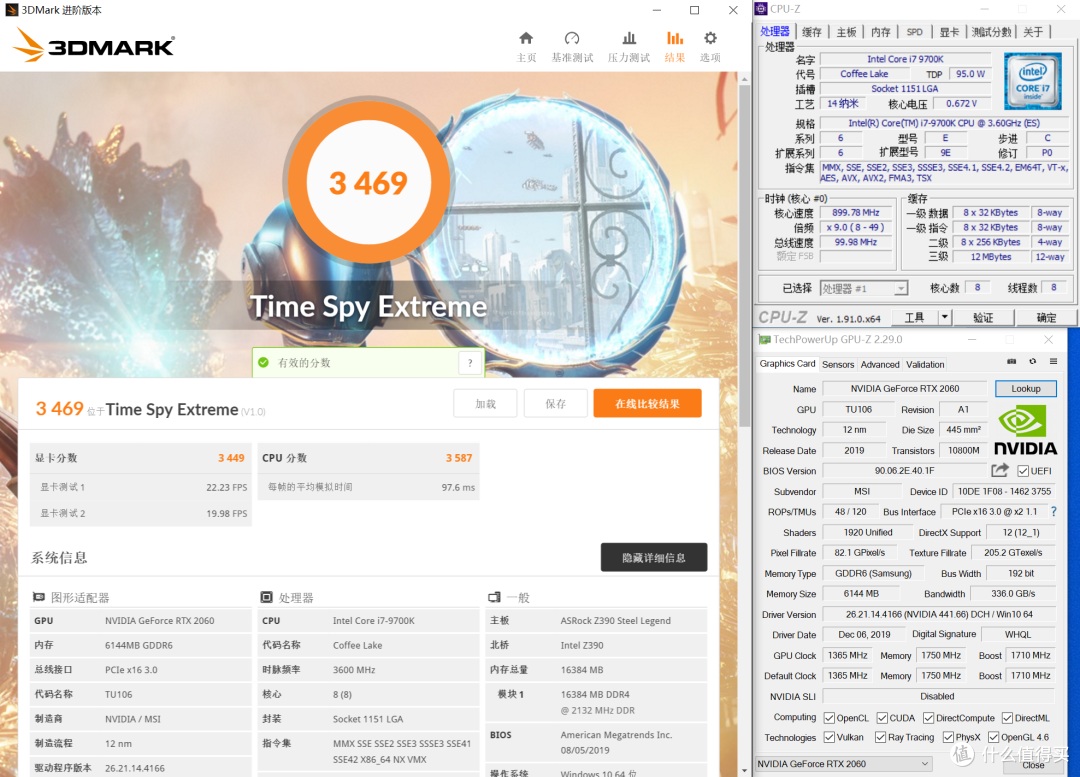The image size is (1080, 777).
Task: Click the 3DMark scrollbar down arrow
Action: [x=745, y=770]
